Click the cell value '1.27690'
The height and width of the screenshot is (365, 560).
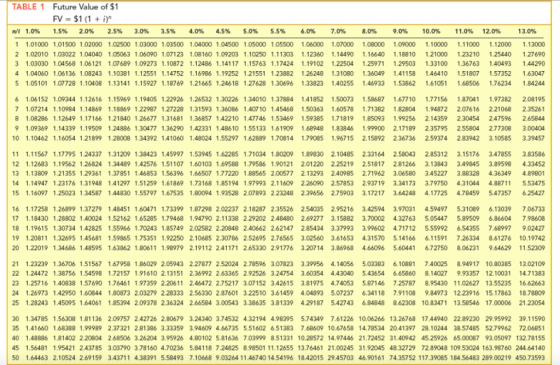point(534,54)
